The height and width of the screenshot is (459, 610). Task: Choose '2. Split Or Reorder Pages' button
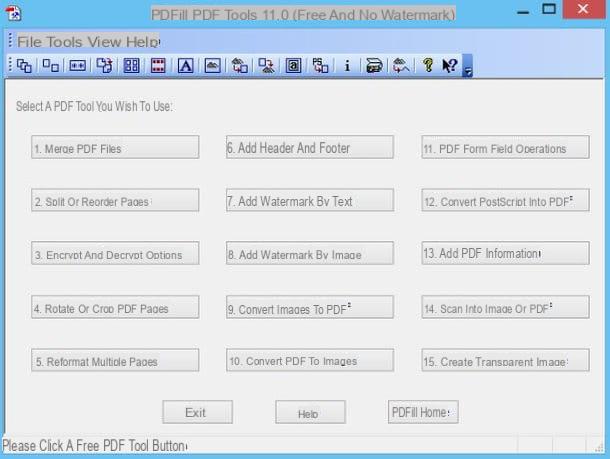coord(115,200)
